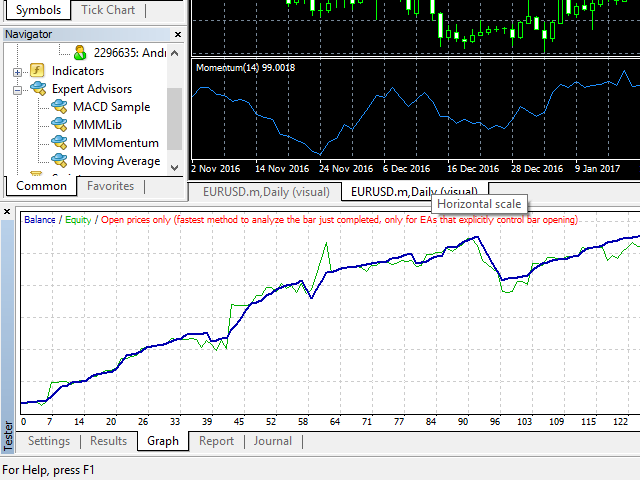The width and height of the screenshot is (640, 480).
Task: Select the MMMomentum expert advisor icon
Action: tap(59, 143)
